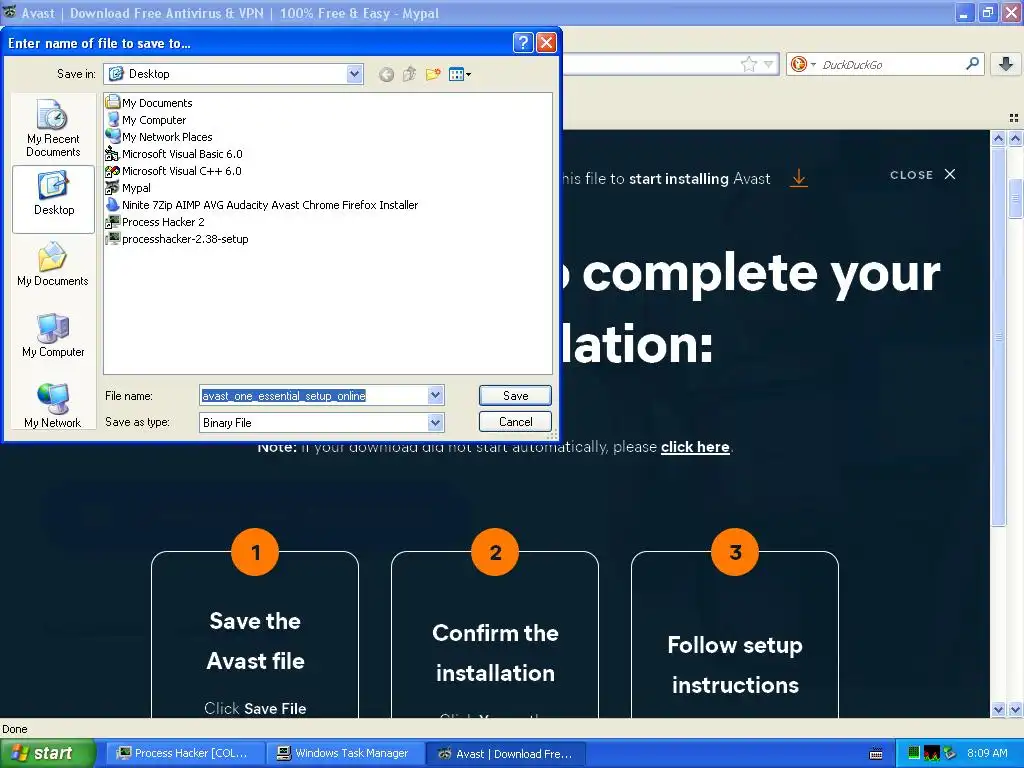This screenshot has width=1024, height=768.
Task: Switch to Process Hacker taskbar button
Action: 185,753
